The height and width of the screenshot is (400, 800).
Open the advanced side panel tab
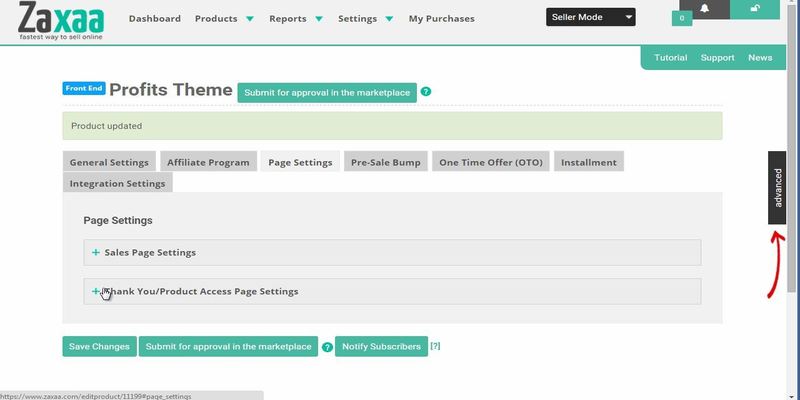[778, 188]
